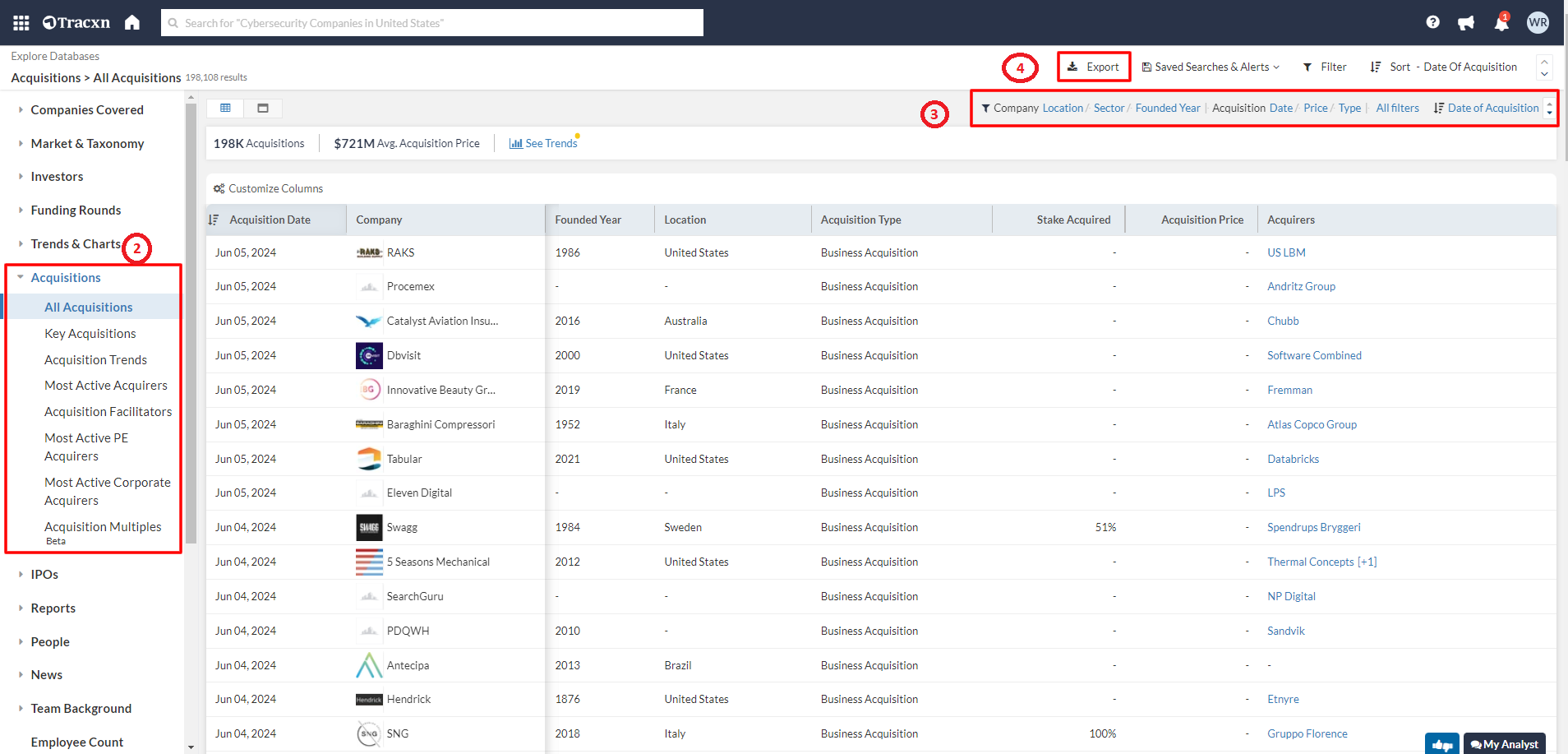Go to home via house icon
The image size is (1568, 754).
pos(132,22)
